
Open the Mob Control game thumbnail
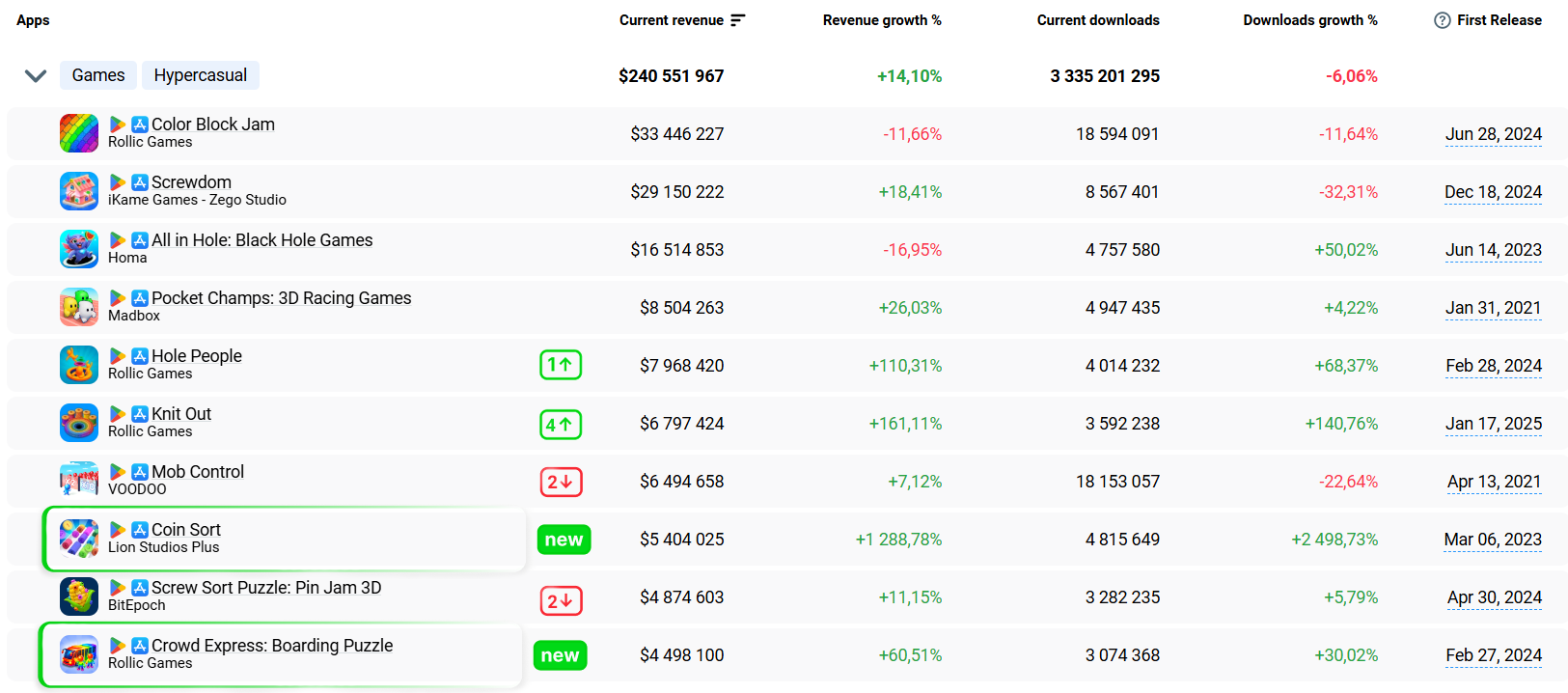[79, 481]
